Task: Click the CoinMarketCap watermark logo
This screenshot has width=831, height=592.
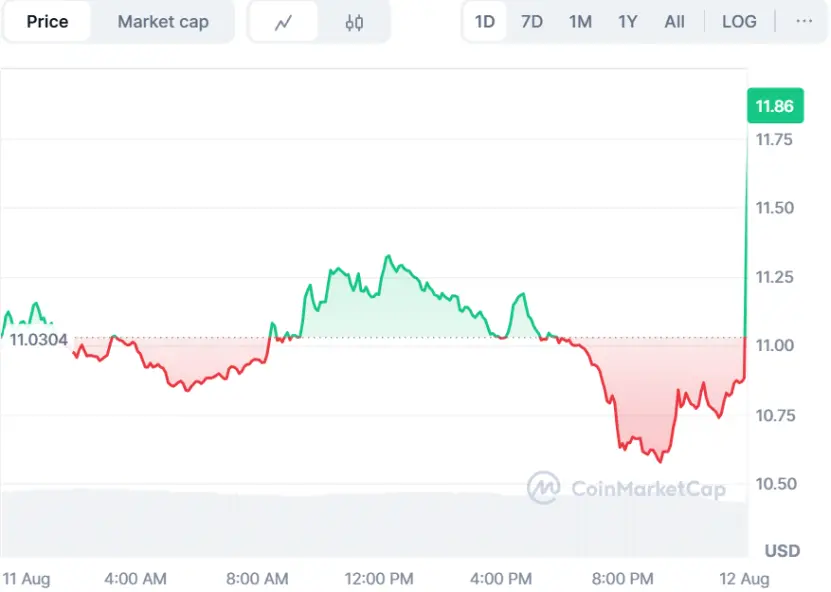Action: [x=626, y=488]
